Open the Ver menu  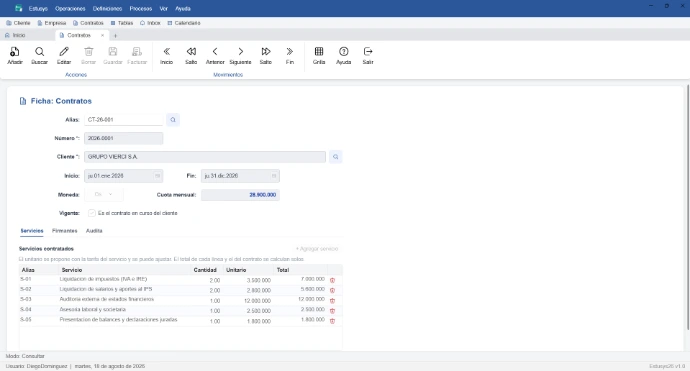pyautogui.click(x=163, y=8)
